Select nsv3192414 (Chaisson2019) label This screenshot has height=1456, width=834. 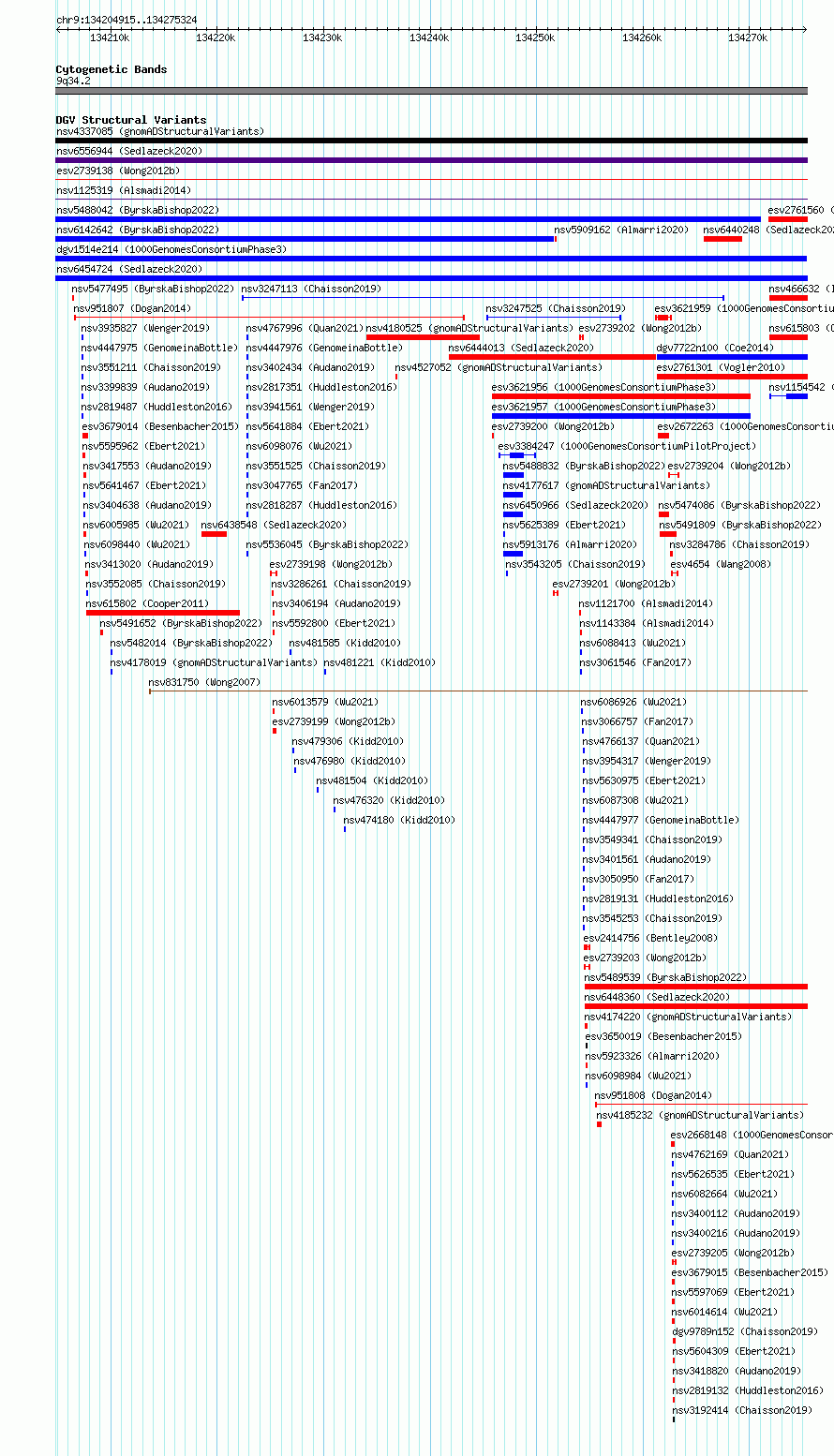point(743,1410)
